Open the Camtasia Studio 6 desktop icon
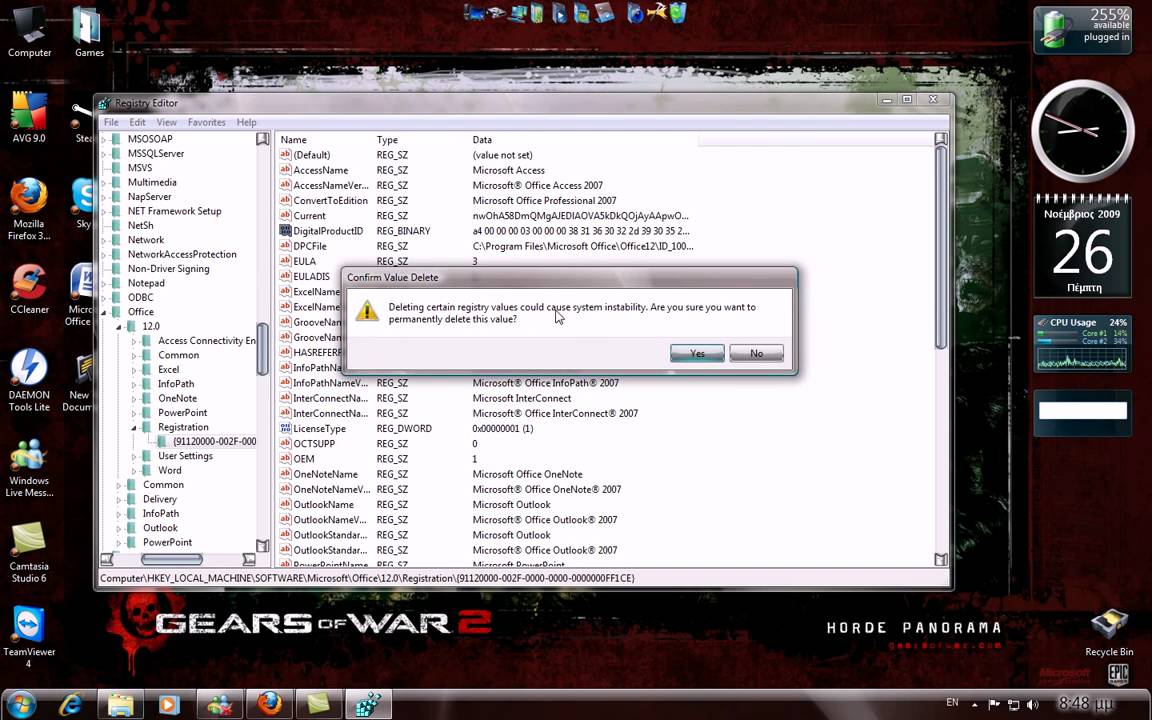This screenshot has width=1152, height=720. (29, 552)
